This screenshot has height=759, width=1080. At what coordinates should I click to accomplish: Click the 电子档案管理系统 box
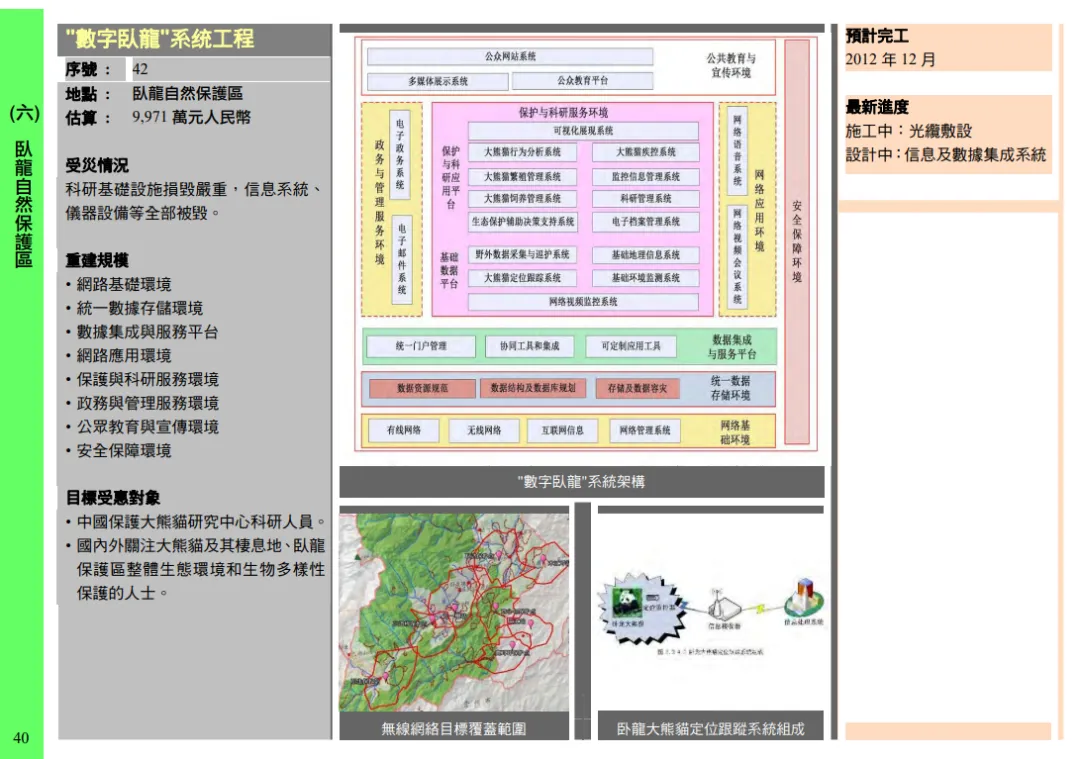click(x=645, y=222)
